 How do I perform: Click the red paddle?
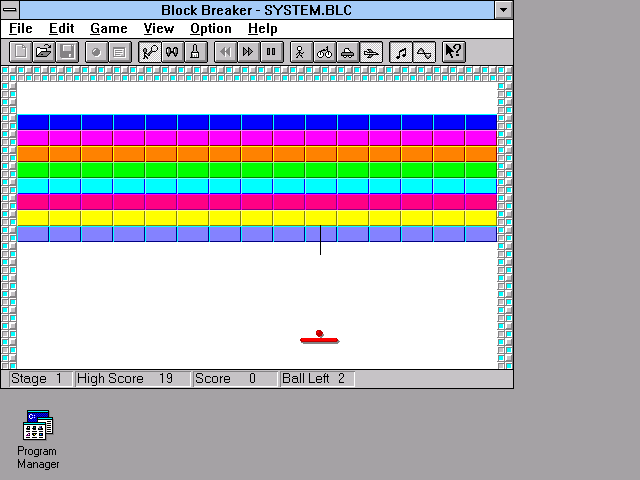pos(320,341)
